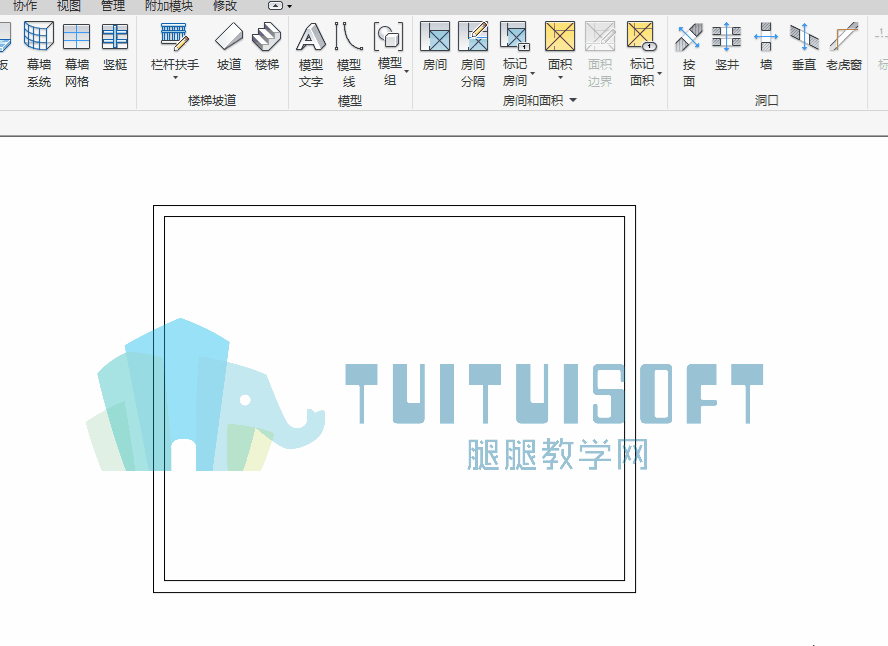The height and width of the screenshot is (646, 888).
Task: Select the 按面 (By Face) opening tool
Action: point(689,54)
